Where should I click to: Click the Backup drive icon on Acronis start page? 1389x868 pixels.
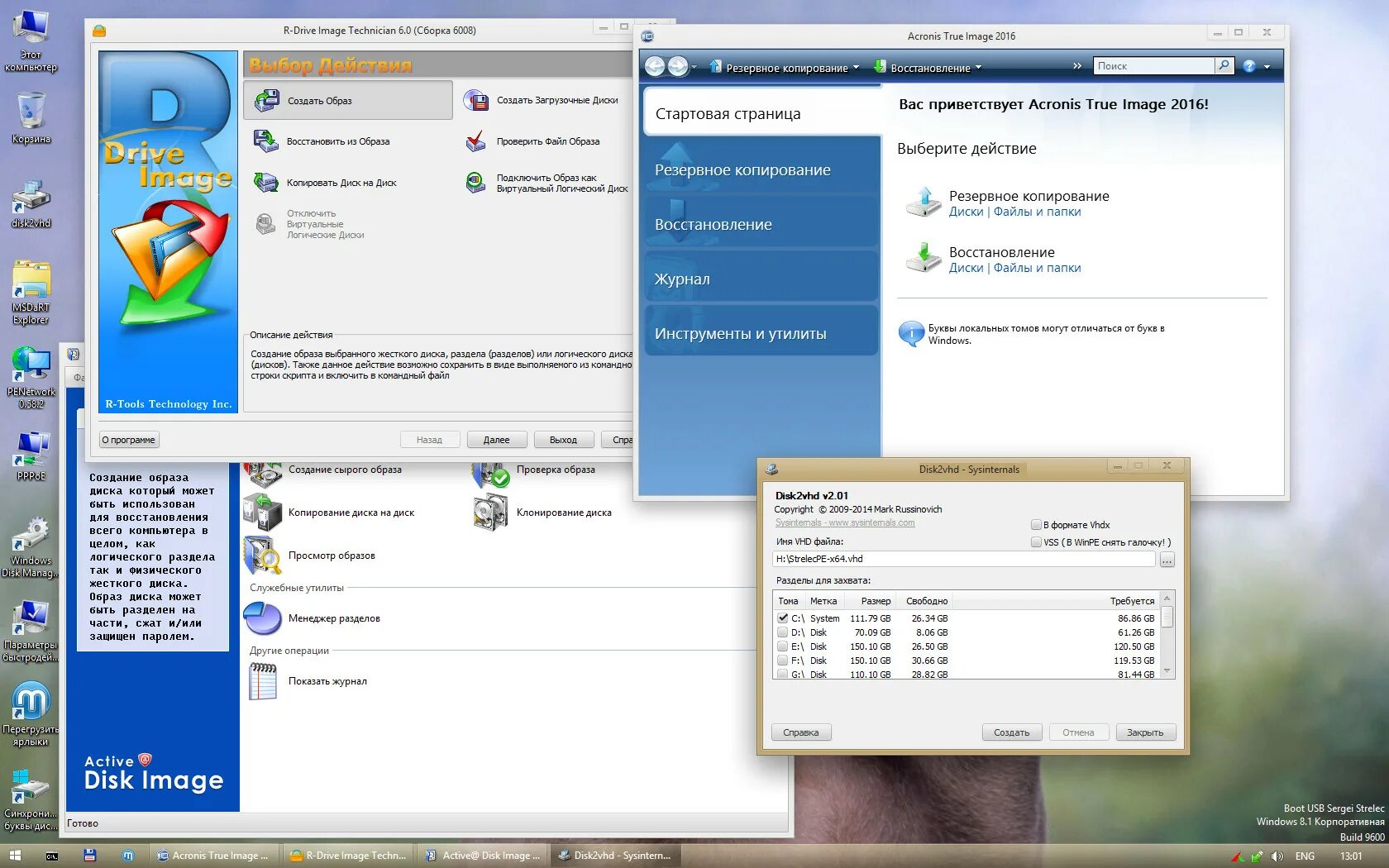pyautogui.click(x=924, y=203)
